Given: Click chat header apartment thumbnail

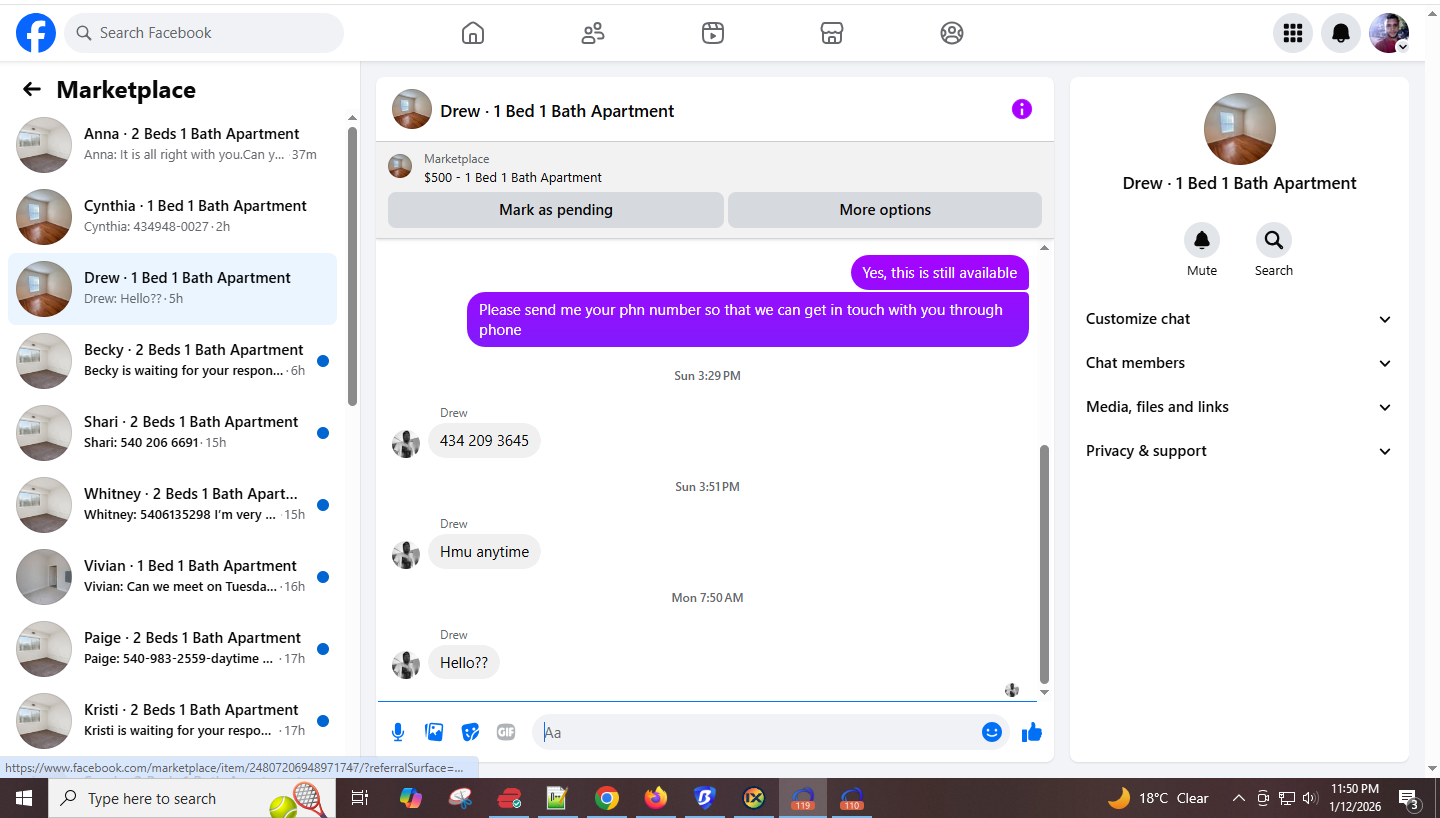Looking at the screenshot, I should pos(412,109).
